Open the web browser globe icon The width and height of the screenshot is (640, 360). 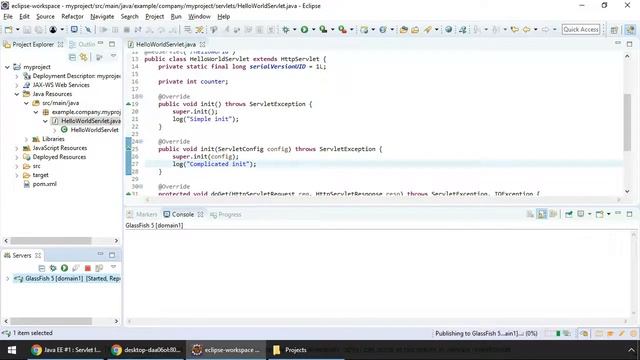coord(449,29)
